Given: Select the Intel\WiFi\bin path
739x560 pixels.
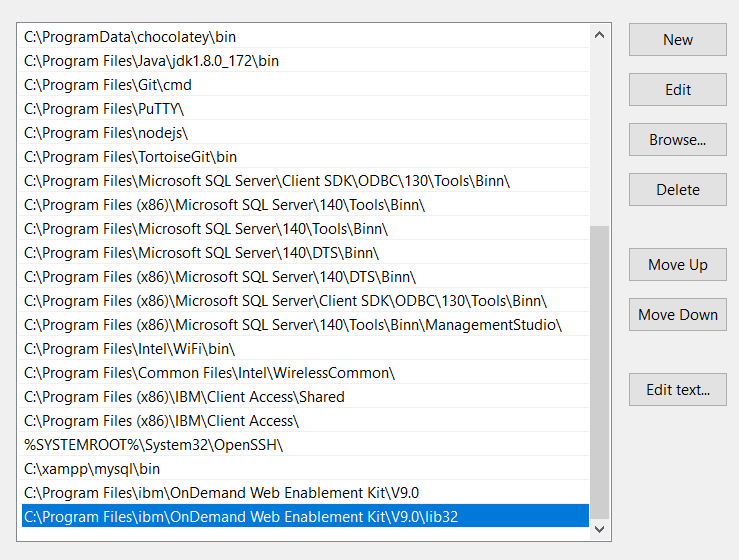Looking at the screenshot, I should pos(303,349).
